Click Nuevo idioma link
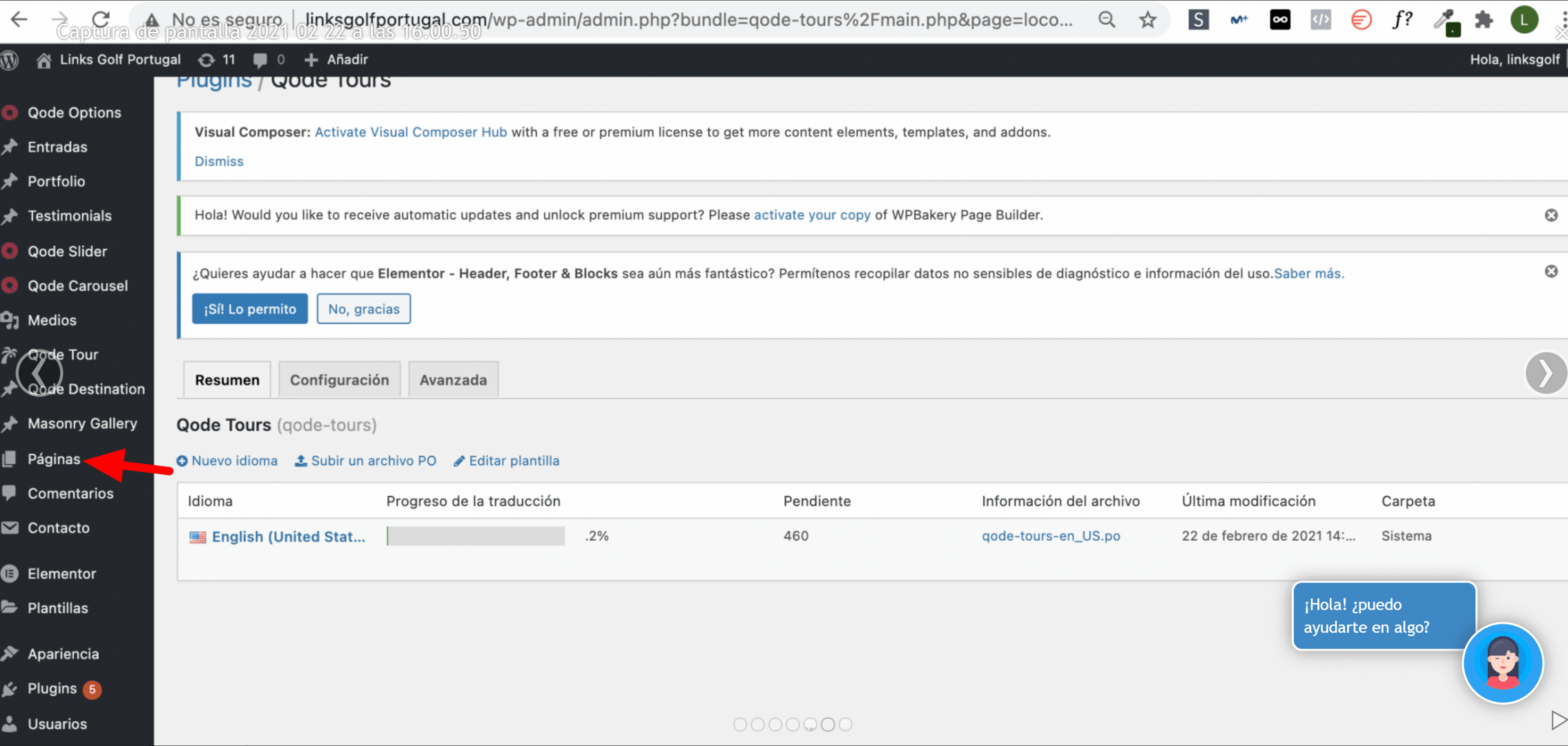The width and height of the screenshot is (1568, 746). click(x=227, y=461)
